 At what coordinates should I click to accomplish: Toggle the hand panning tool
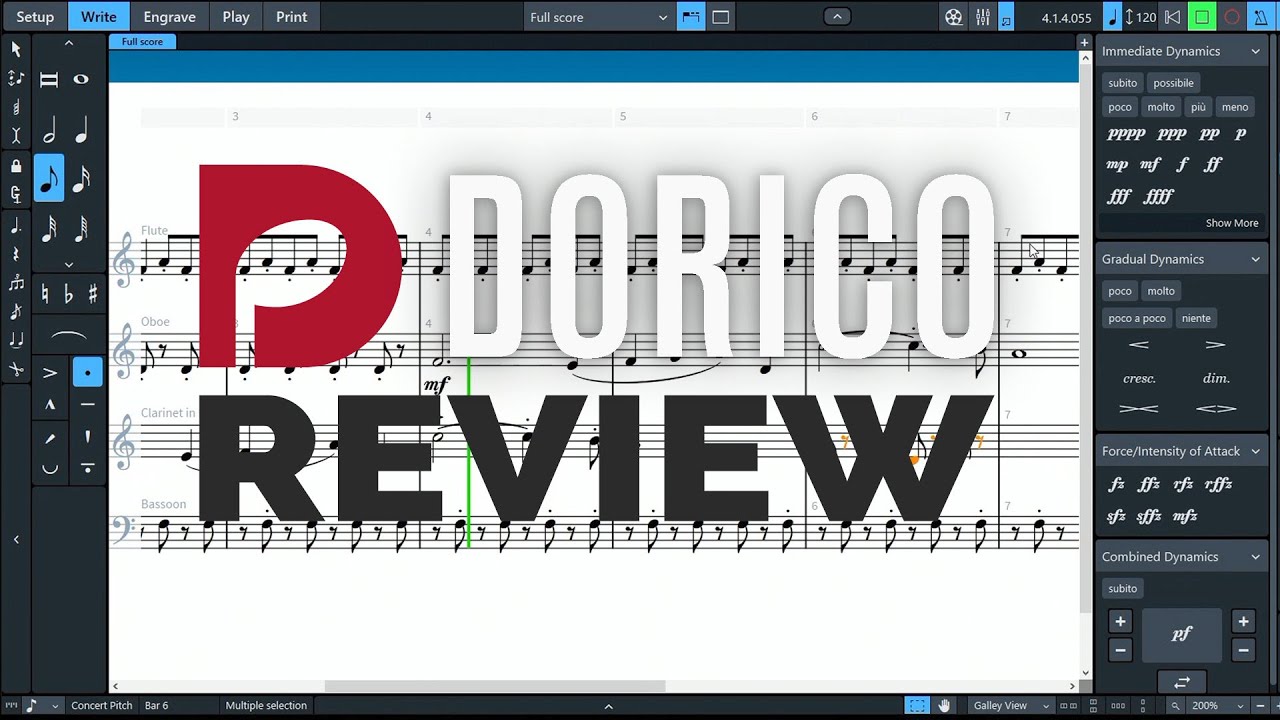pyautogui.click(x=944, y=705)
